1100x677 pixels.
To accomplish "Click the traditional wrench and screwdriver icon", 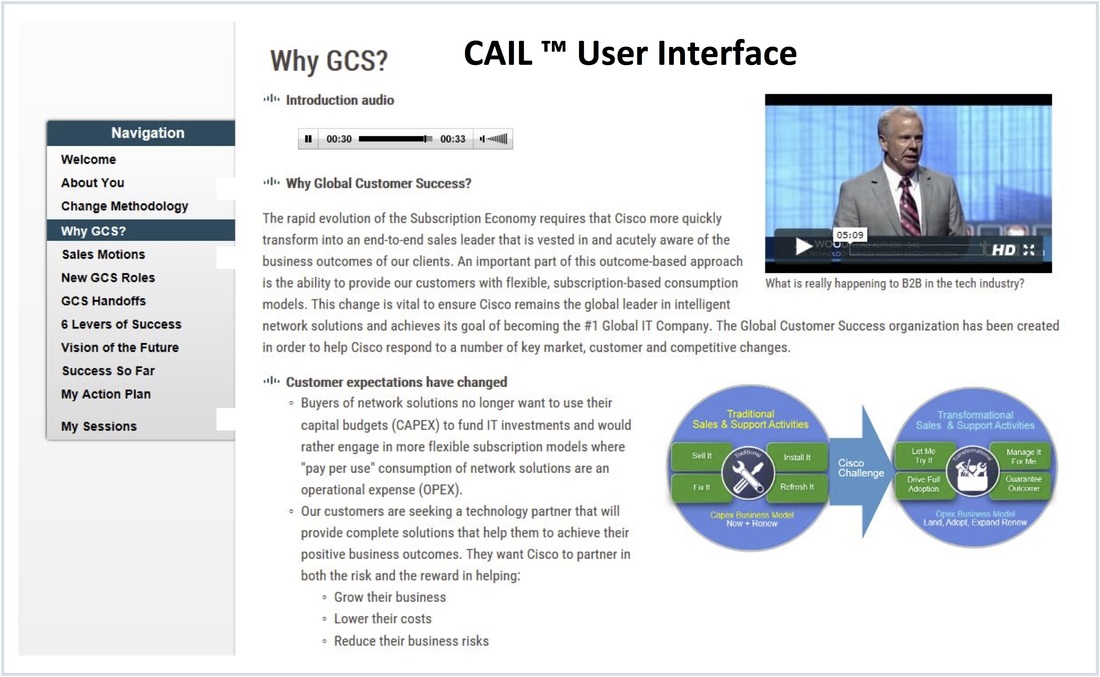I will (749, 474).
